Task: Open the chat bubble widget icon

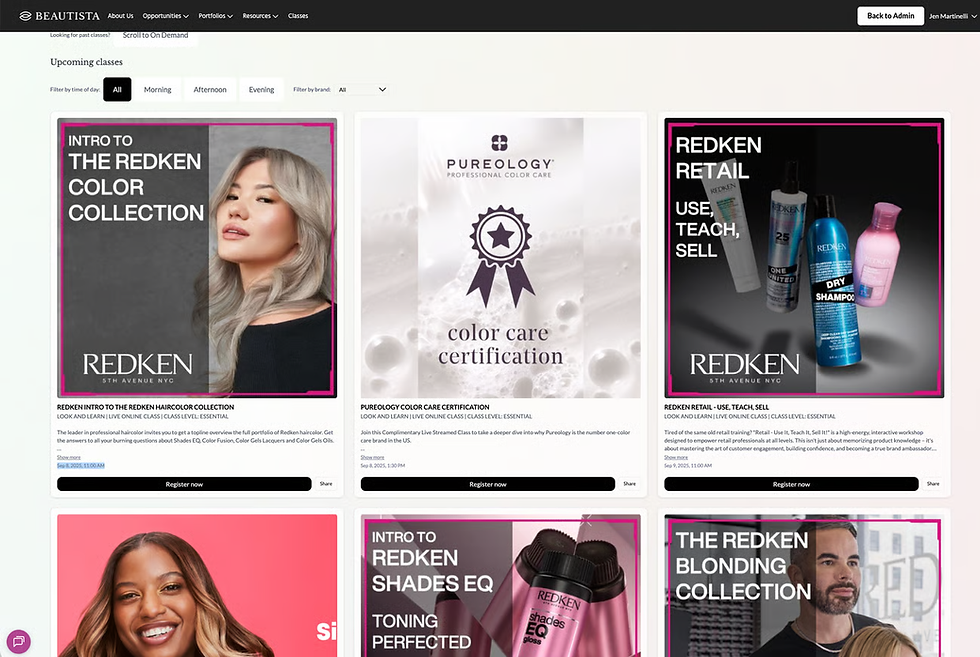Action: [x=18, y=641]
